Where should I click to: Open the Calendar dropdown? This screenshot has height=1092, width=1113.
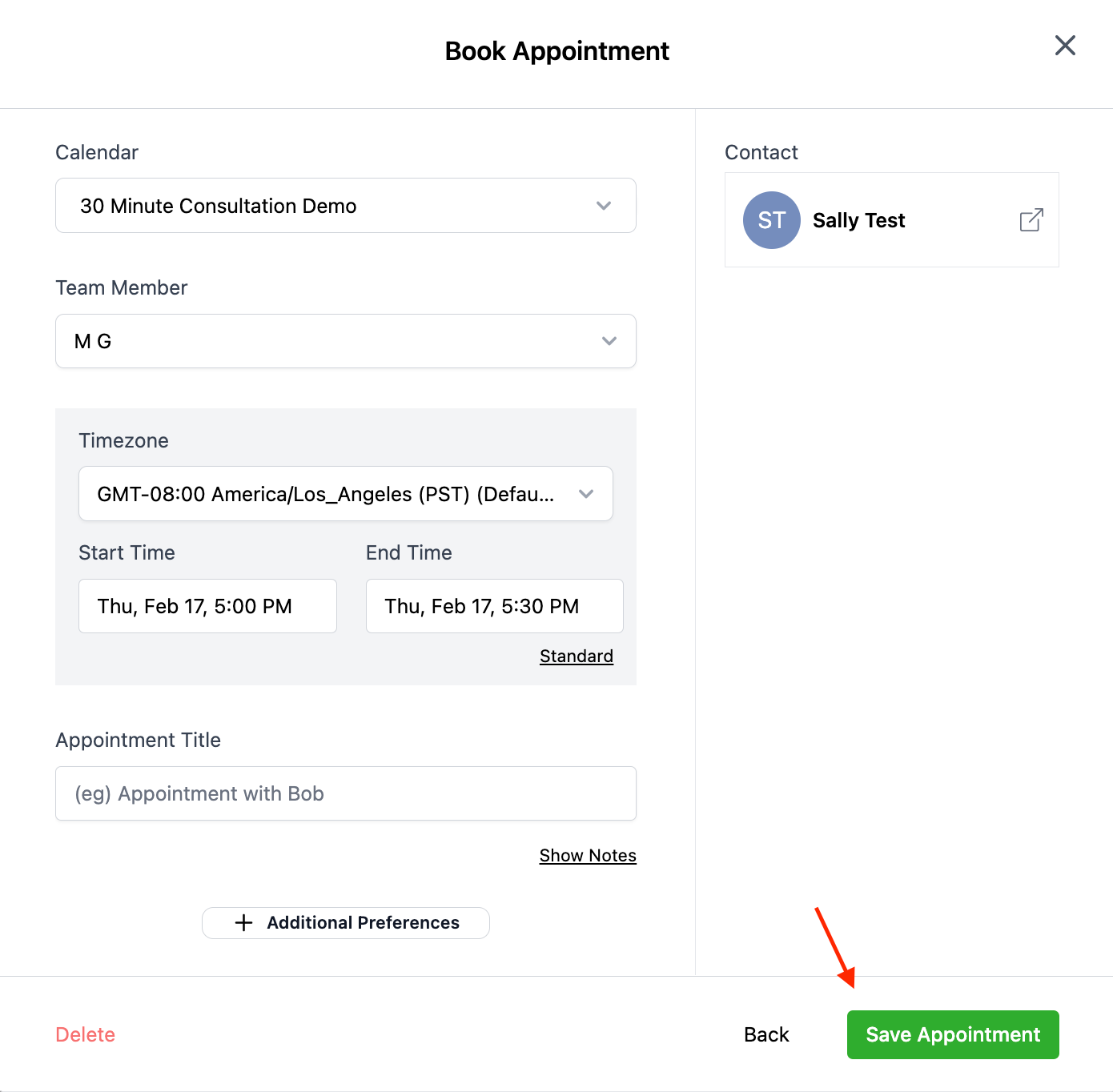coord(346,206)
